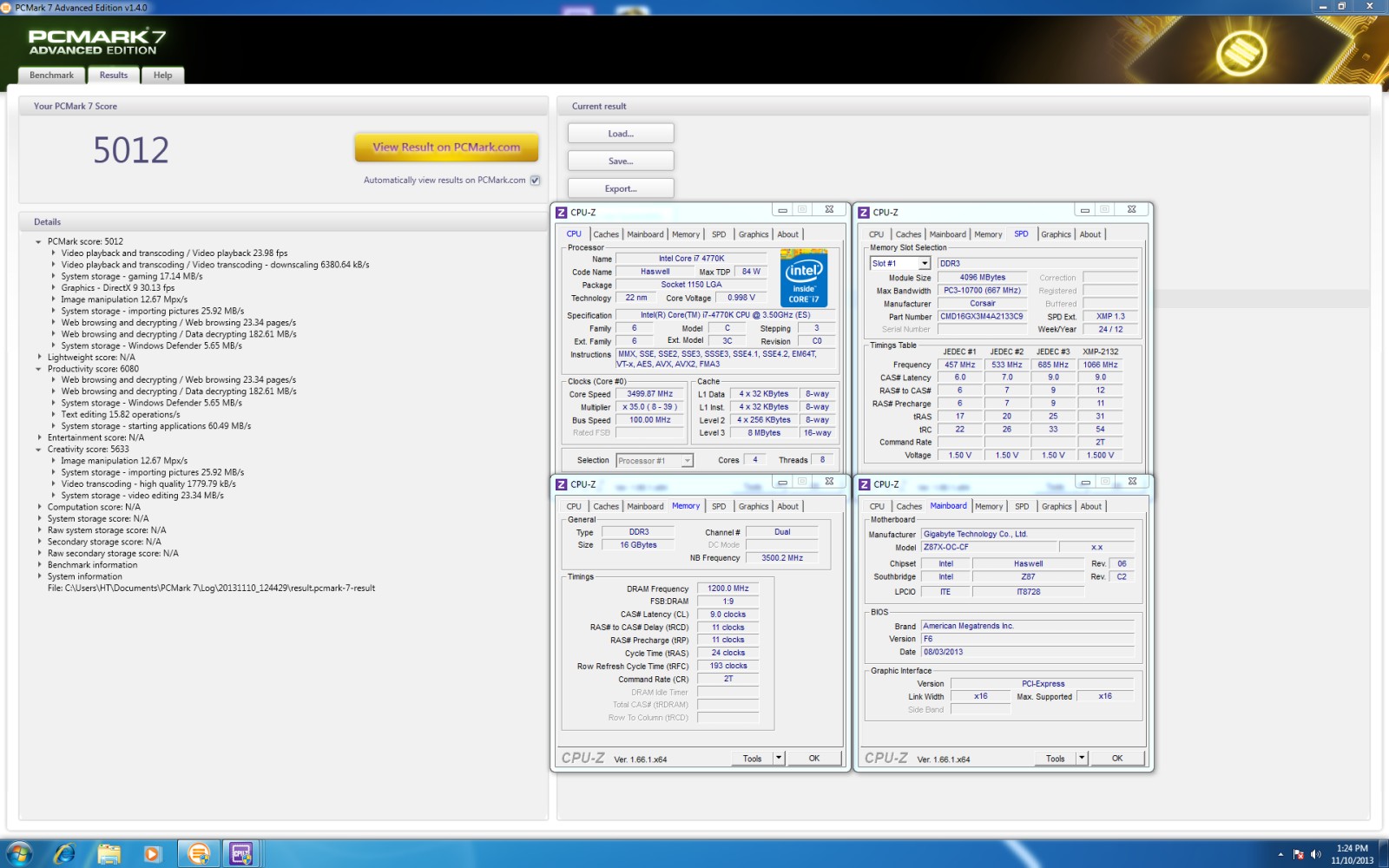
Task: Collapse the PCMark score: 5012 node
Action: click(x=38, y=242)
